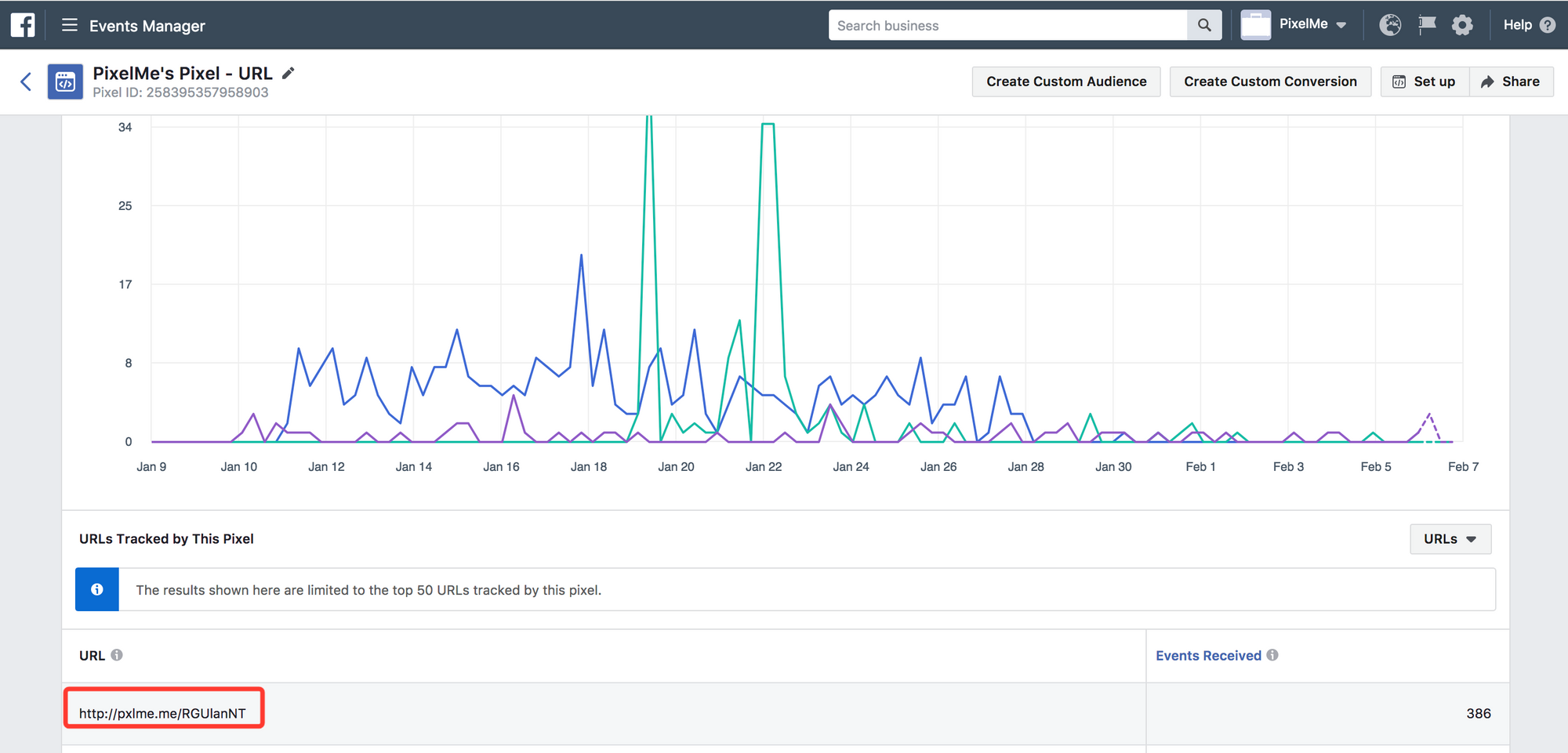
Task: Click the Share button
Action: pos(1511,81)
